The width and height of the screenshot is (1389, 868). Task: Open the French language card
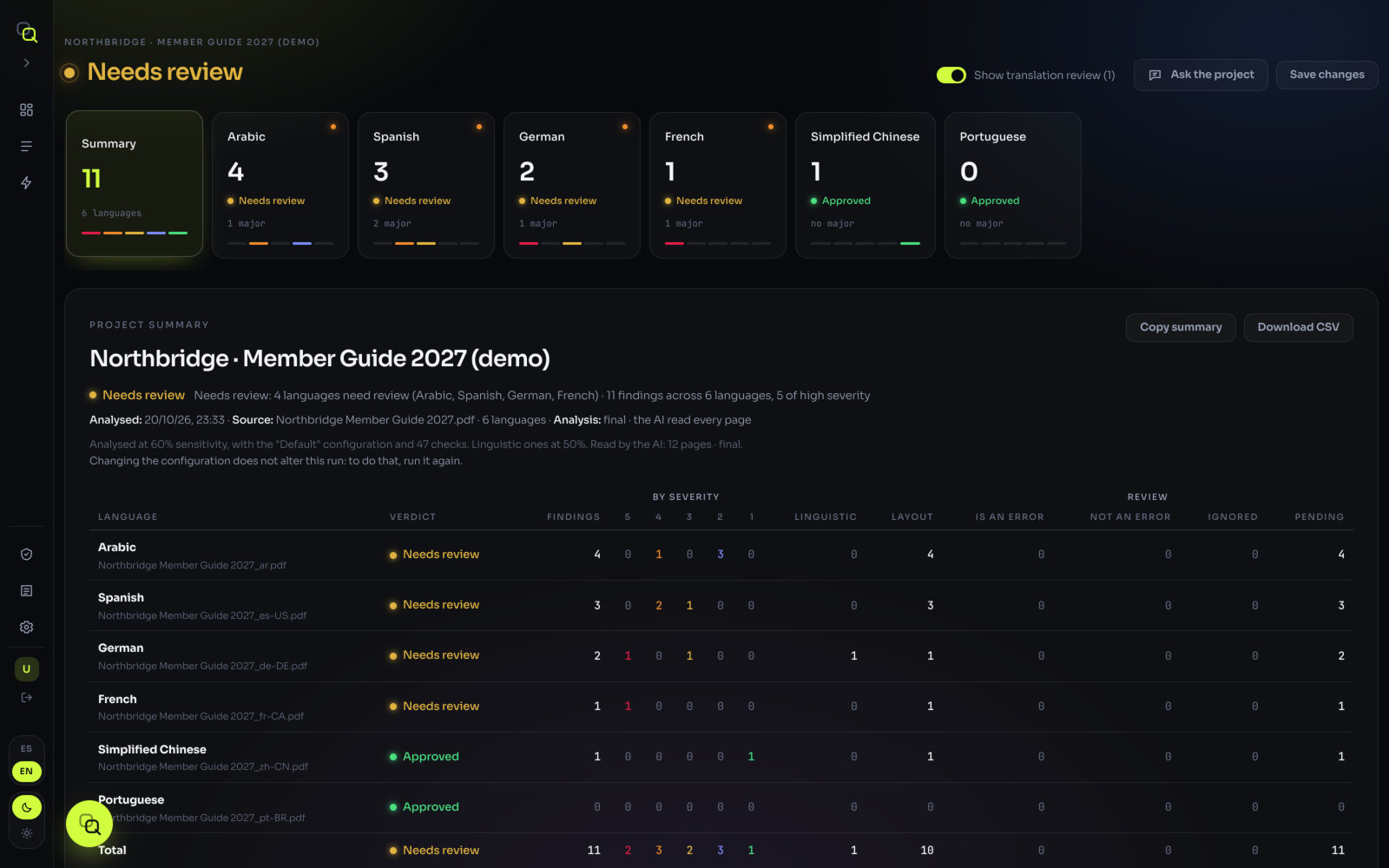(718, 185)
